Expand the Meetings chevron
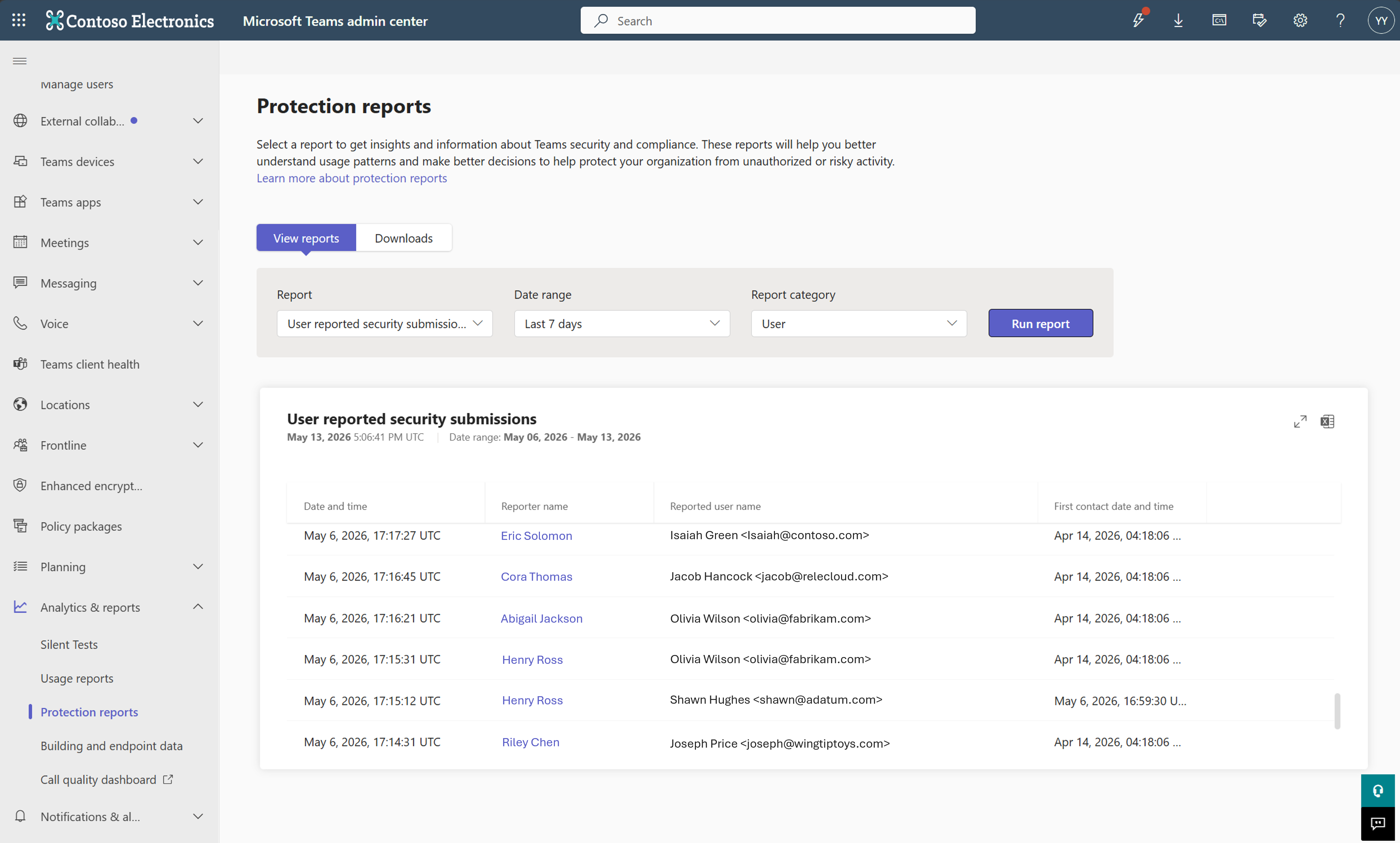The image size is (1400, 843). pyautogui.click(x=198, y=243)
